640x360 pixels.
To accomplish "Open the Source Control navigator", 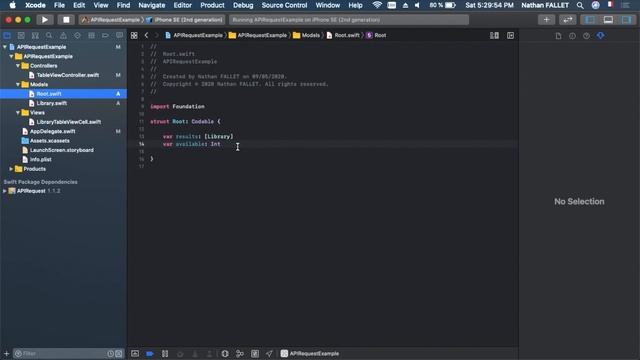I will pos(21,36).
